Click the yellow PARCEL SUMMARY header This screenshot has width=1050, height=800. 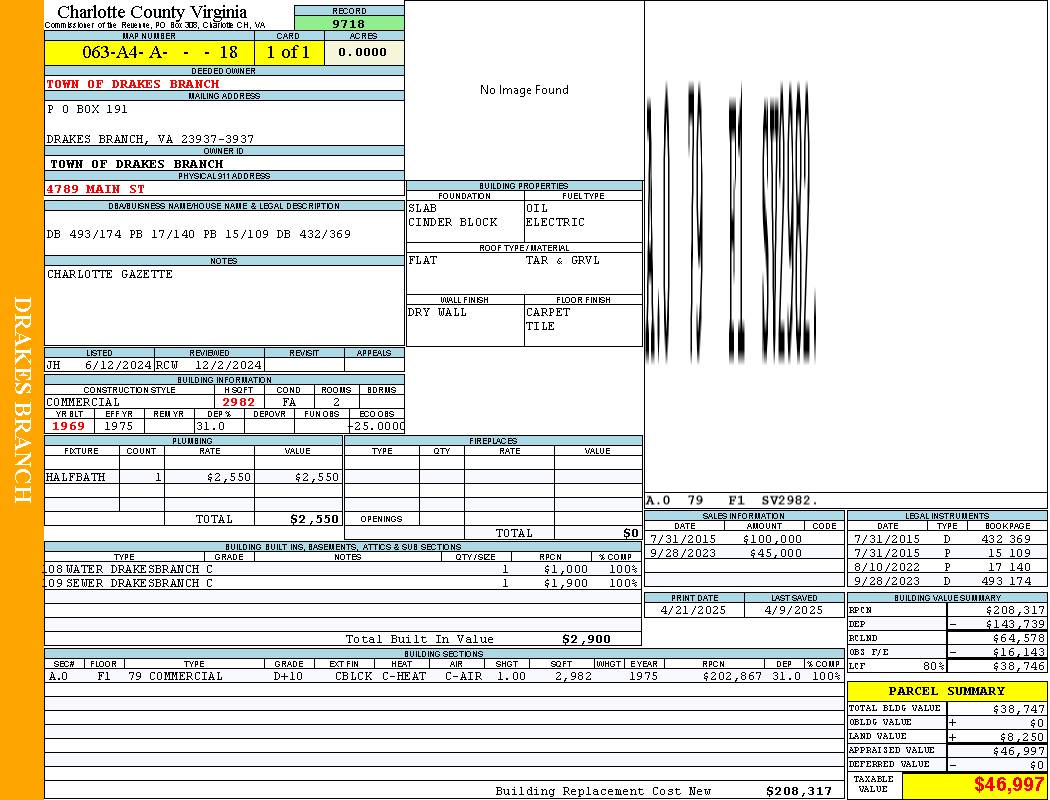coord(946,691)
